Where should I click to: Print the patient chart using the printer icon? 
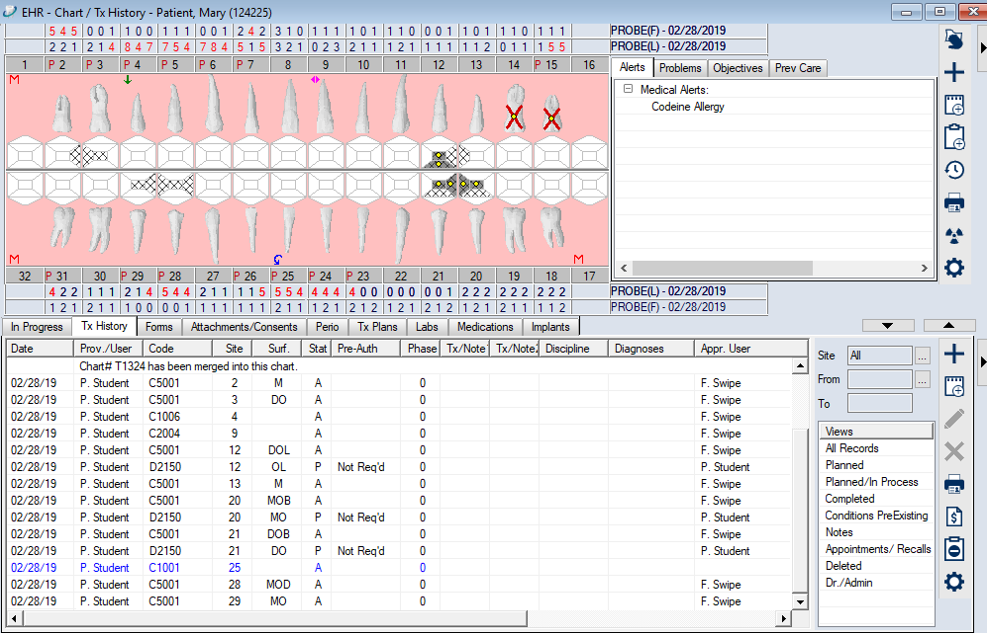[953, 202]
